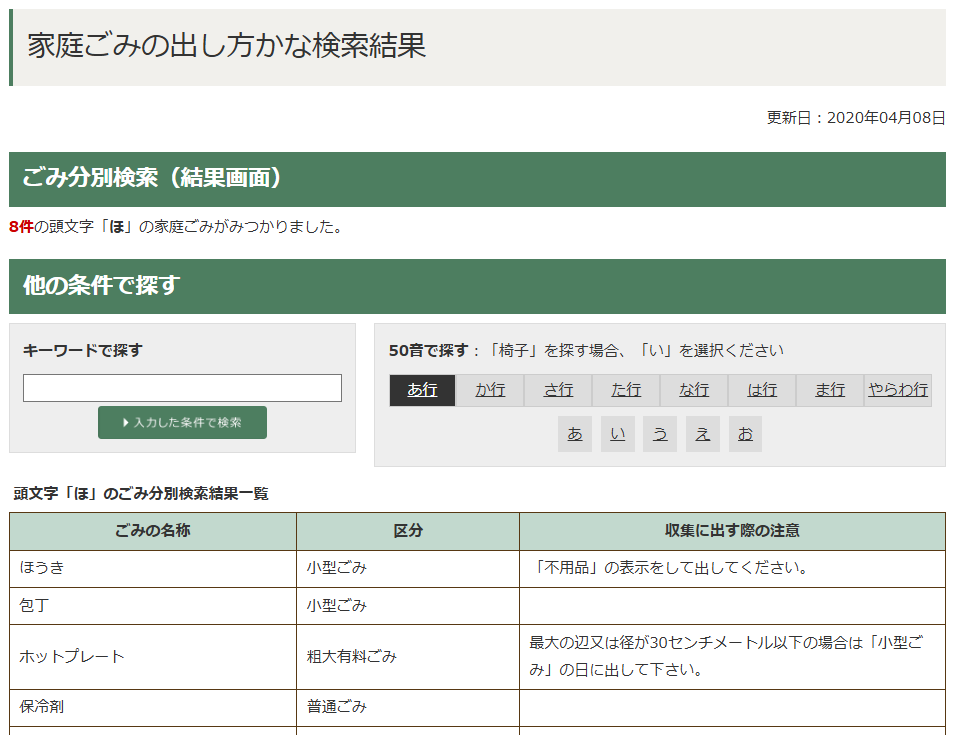Click the あ character link
The width and height of the screenshot is (957, 735).
(x=575, y=434)
